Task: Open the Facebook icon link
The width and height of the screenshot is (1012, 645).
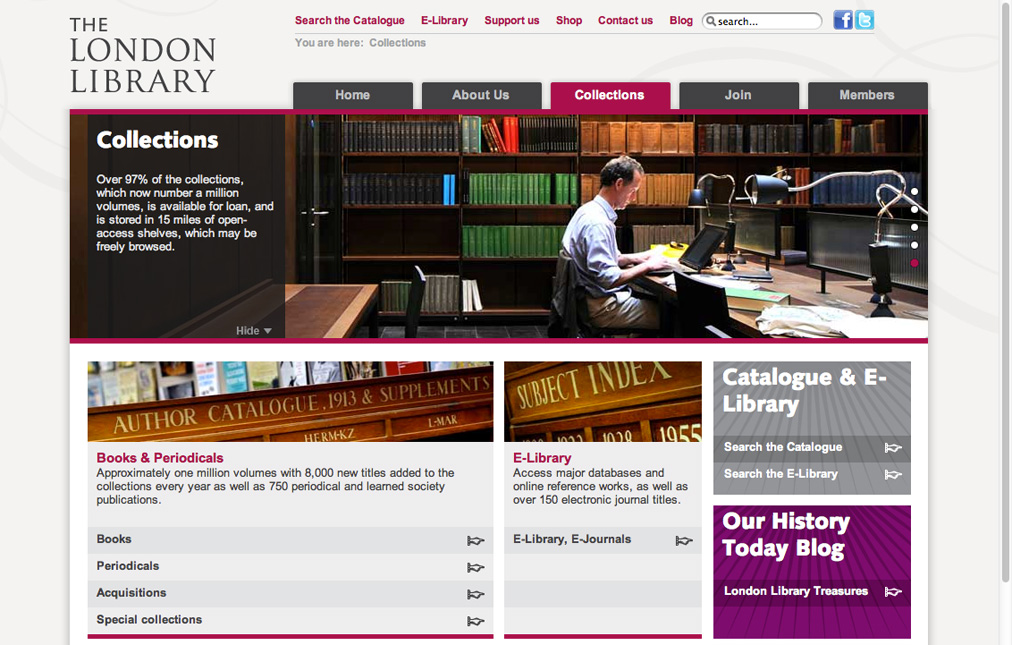Action: (842, 20)
